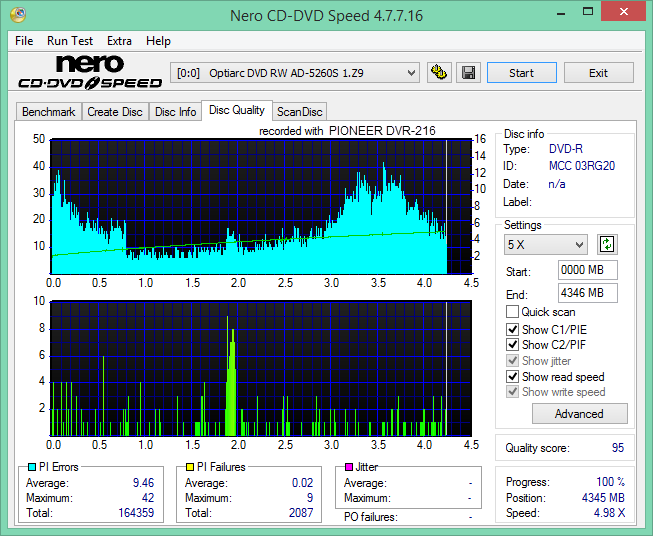Open the 5 X speed dropdown

[x=546, y=244]
